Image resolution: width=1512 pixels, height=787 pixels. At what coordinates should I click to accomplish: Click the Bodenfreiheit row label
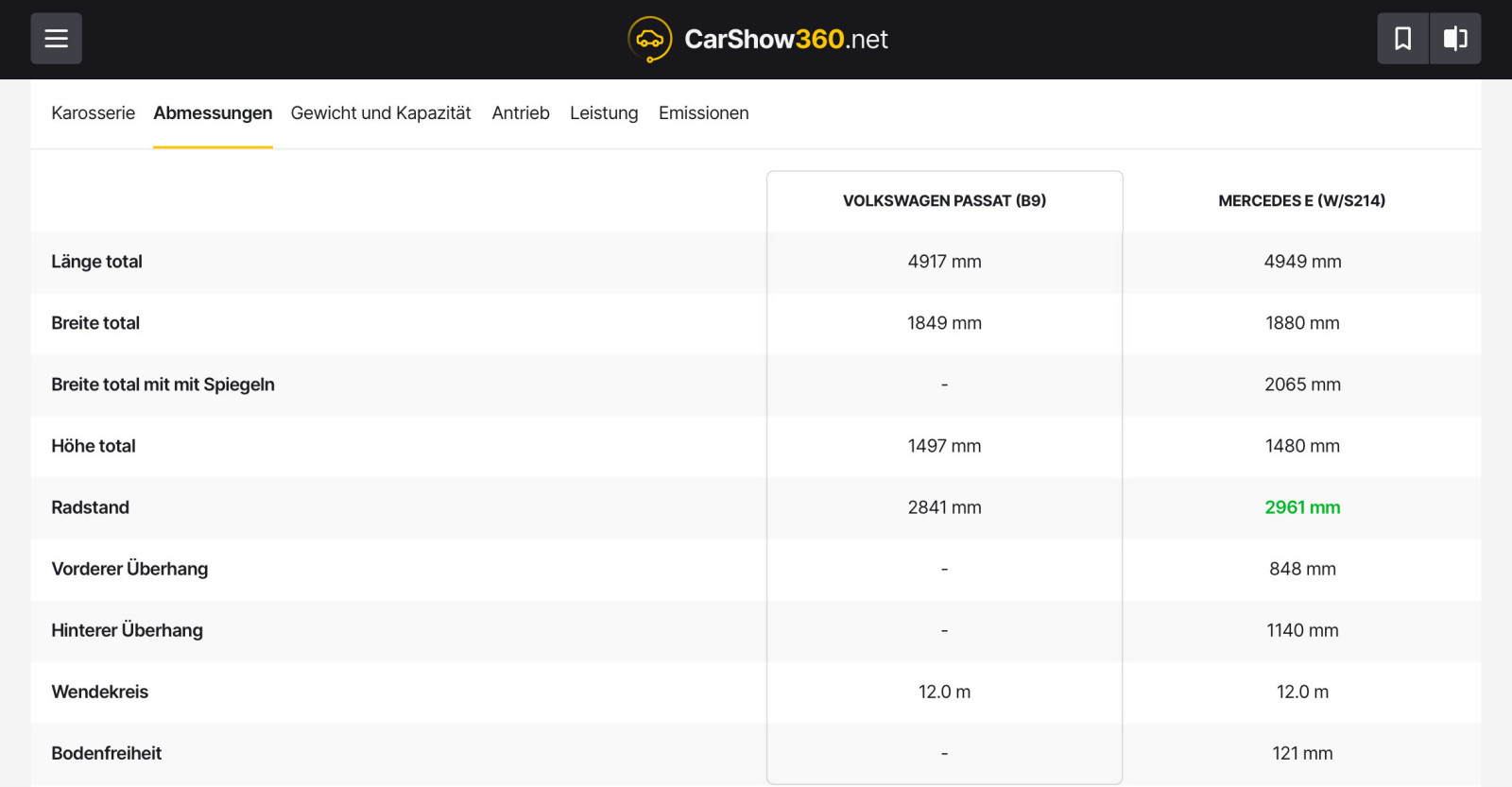point(106,753)
